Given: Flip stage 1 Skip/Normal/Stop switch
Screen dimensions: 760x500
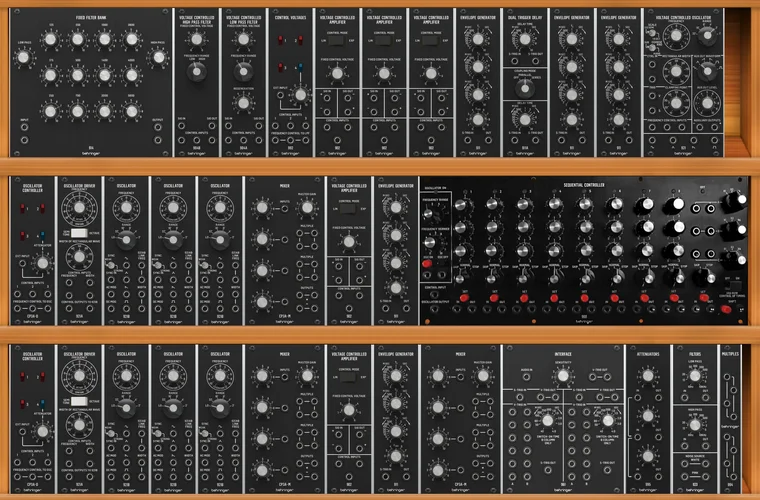Looking at the screenshot, I should click(461, 279).
